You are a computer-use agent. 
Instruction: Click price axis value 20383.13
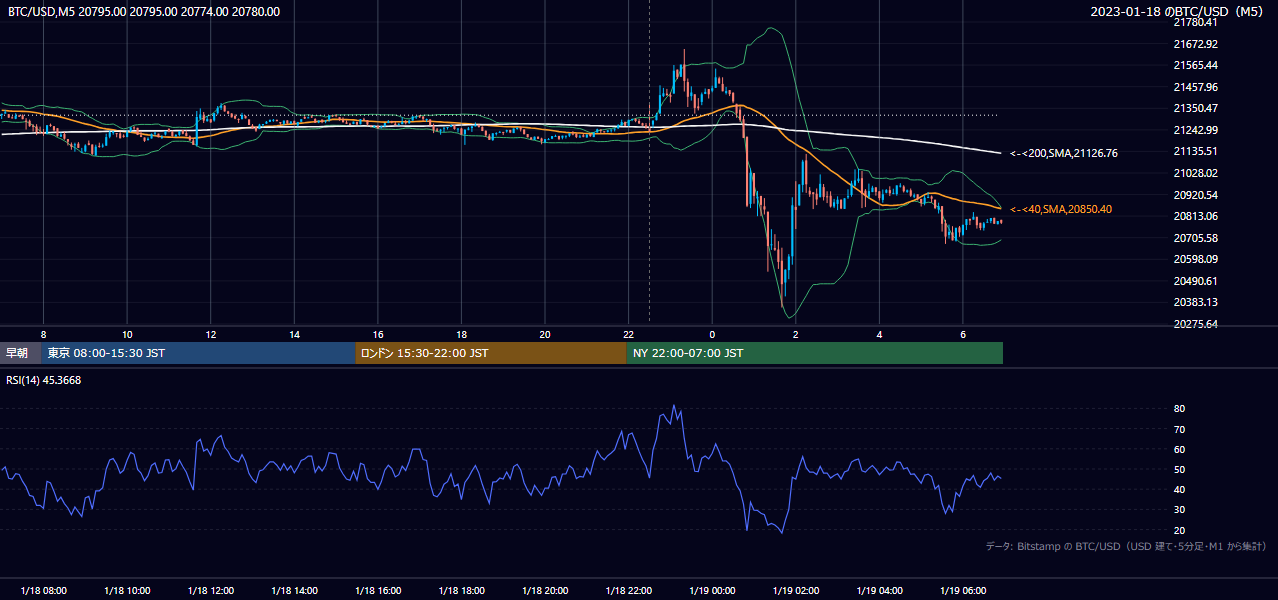1195,302
